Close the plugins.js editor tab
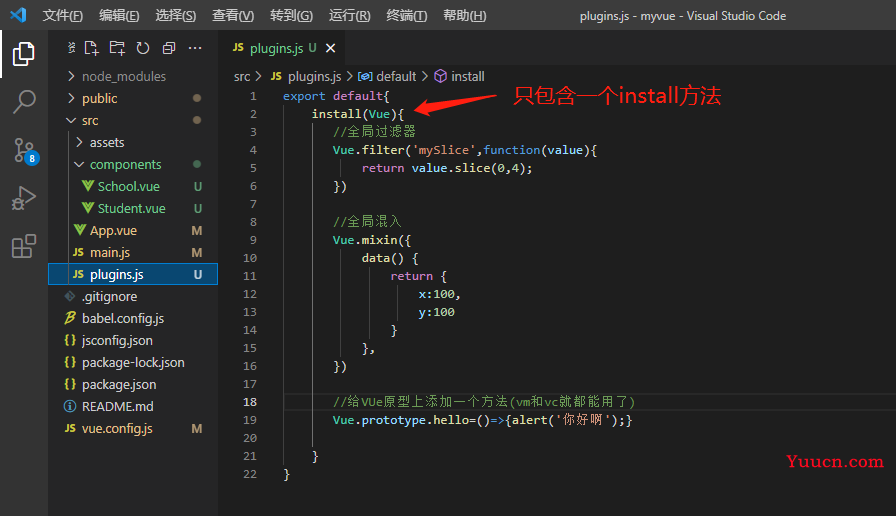The width and height of the screenshot is (896, 516). tap(330, 49)
